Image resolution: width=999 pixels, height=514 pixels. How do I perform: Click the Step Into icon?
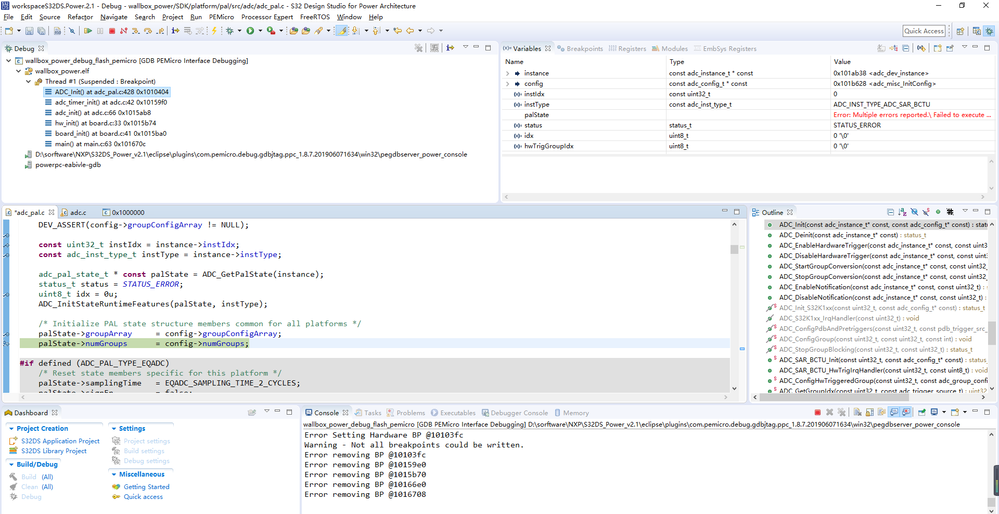tap(136, 31)
